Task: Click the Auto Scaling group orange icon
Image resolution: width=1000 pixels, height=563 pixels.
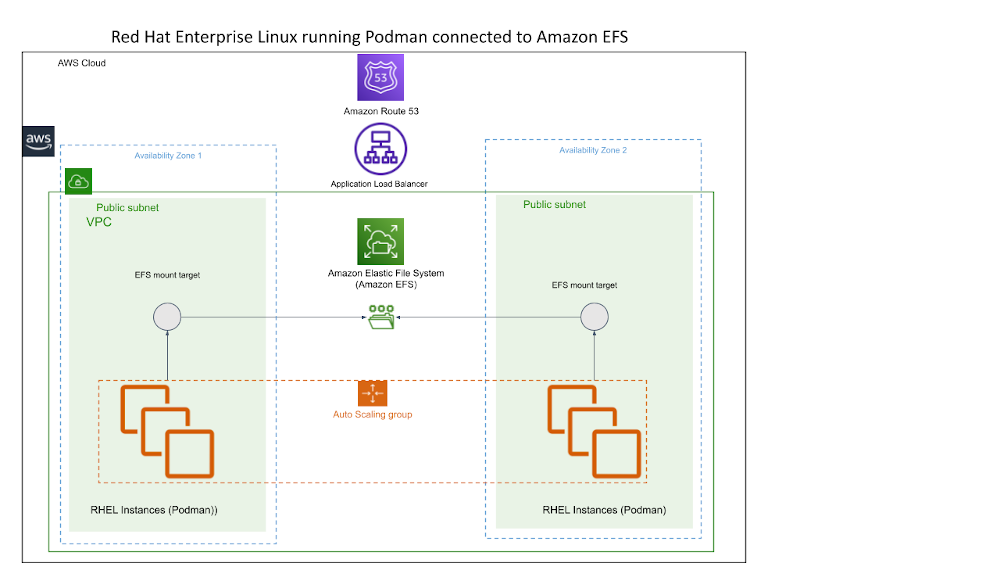Action: coord(372,393)
